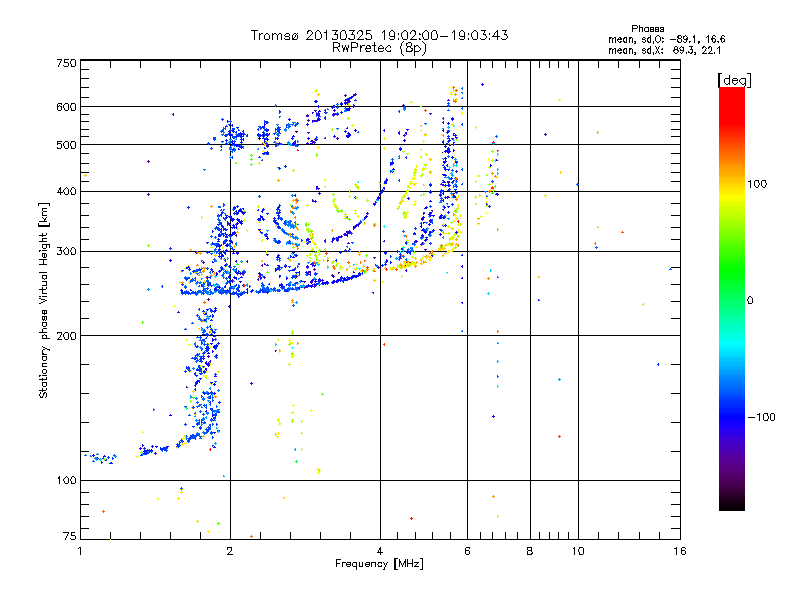Image resolution: width=800 pixels, height=600 pixels.
Task: Click the y-axis tick label '400'
Action: tap(66, 191)
